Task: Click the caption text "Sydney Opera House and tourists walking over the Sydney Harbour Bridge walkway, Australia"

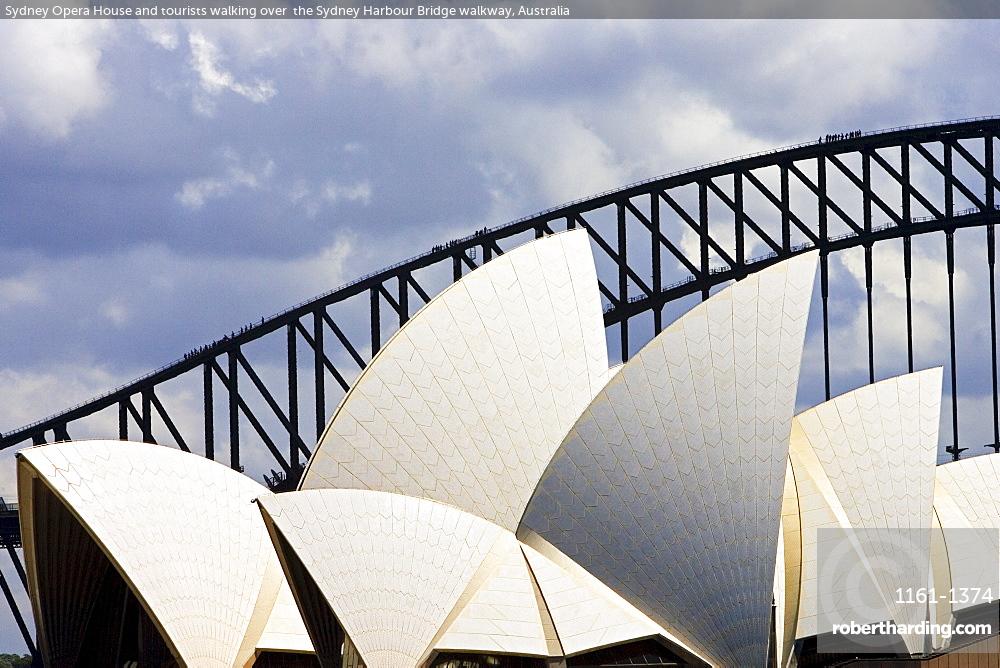Action: [287, 10]
